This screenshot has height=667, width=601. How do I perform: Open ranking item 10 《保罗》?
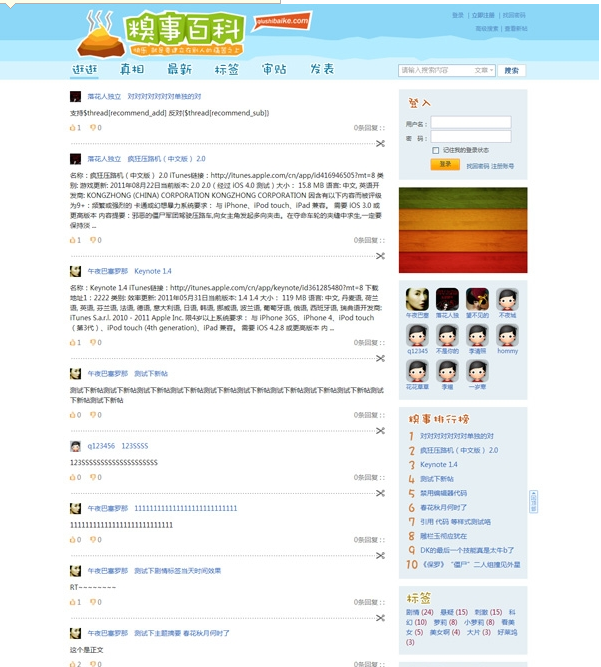pyautogui.click(x=471, y=565)
